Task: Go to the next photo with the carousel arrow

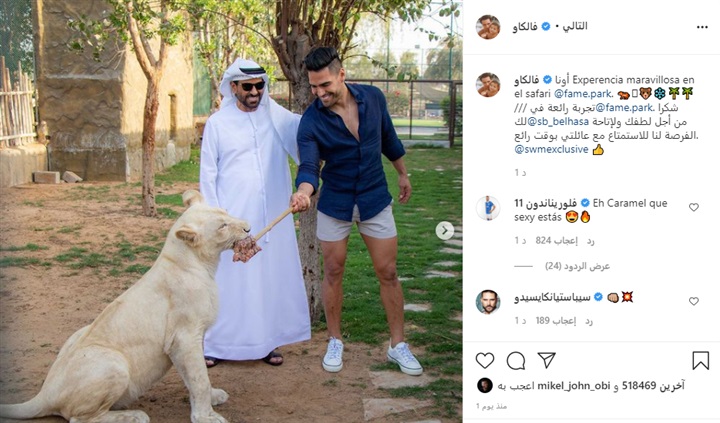Action: point(444,231)
